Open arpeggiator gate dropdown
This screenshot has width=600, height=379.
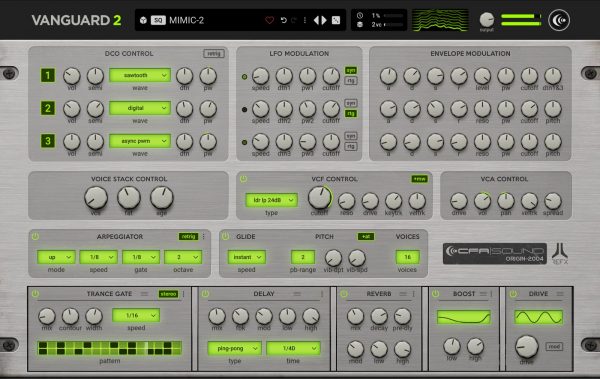[141, 257]
